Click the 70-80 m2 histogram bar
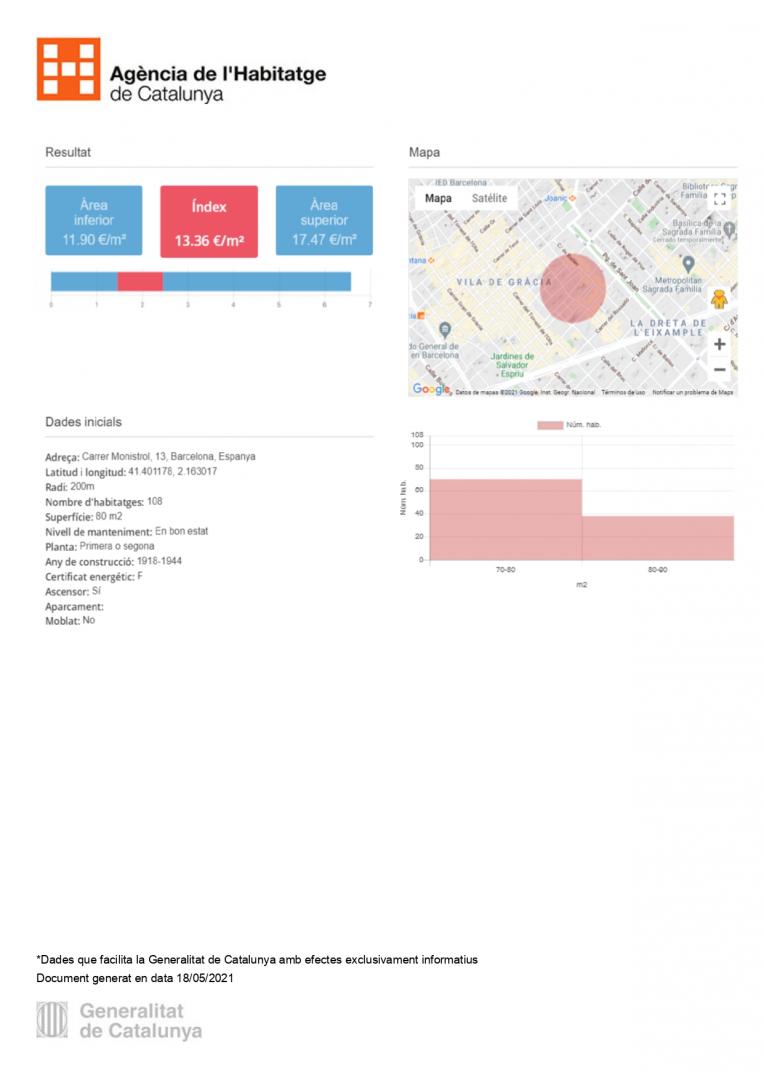This screenshot has height=1080, width=764. coord(506,519)
